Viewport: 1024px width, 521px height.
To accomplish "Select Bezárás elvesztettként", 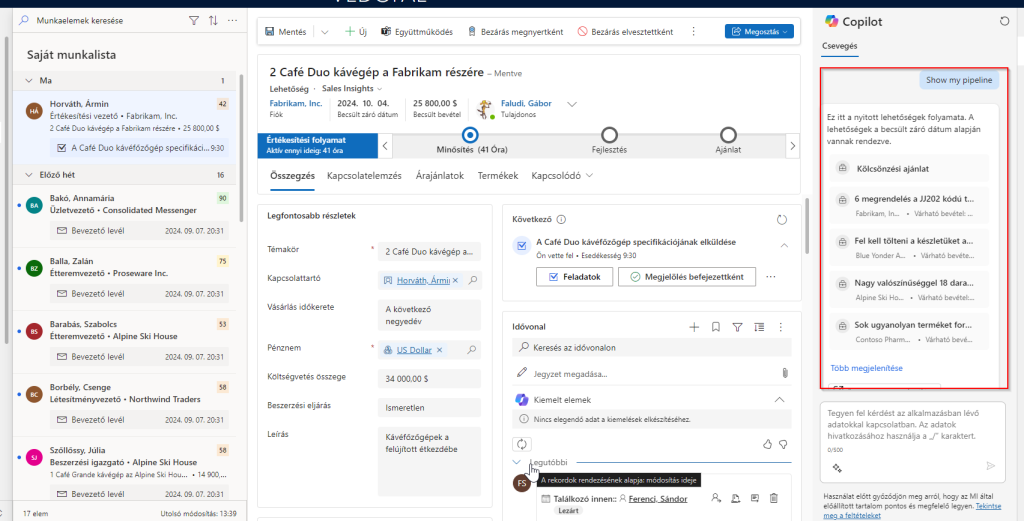I will coord(625,31).
